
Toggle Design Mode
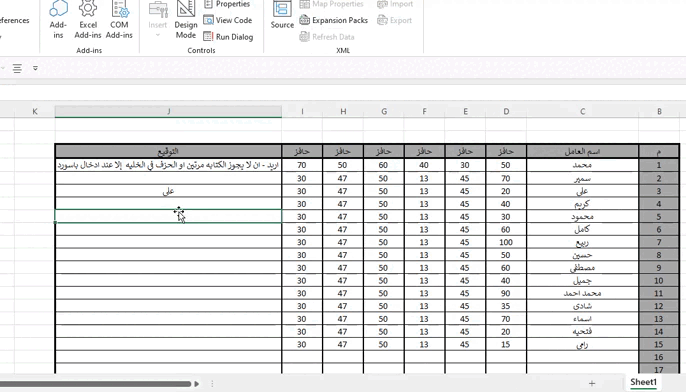point(186,20)
